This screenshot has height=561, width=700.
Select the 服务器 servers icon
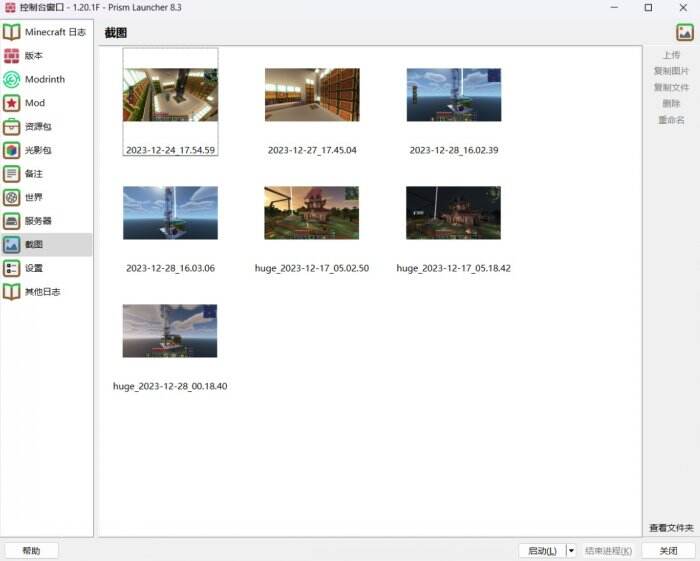point(12,221)
